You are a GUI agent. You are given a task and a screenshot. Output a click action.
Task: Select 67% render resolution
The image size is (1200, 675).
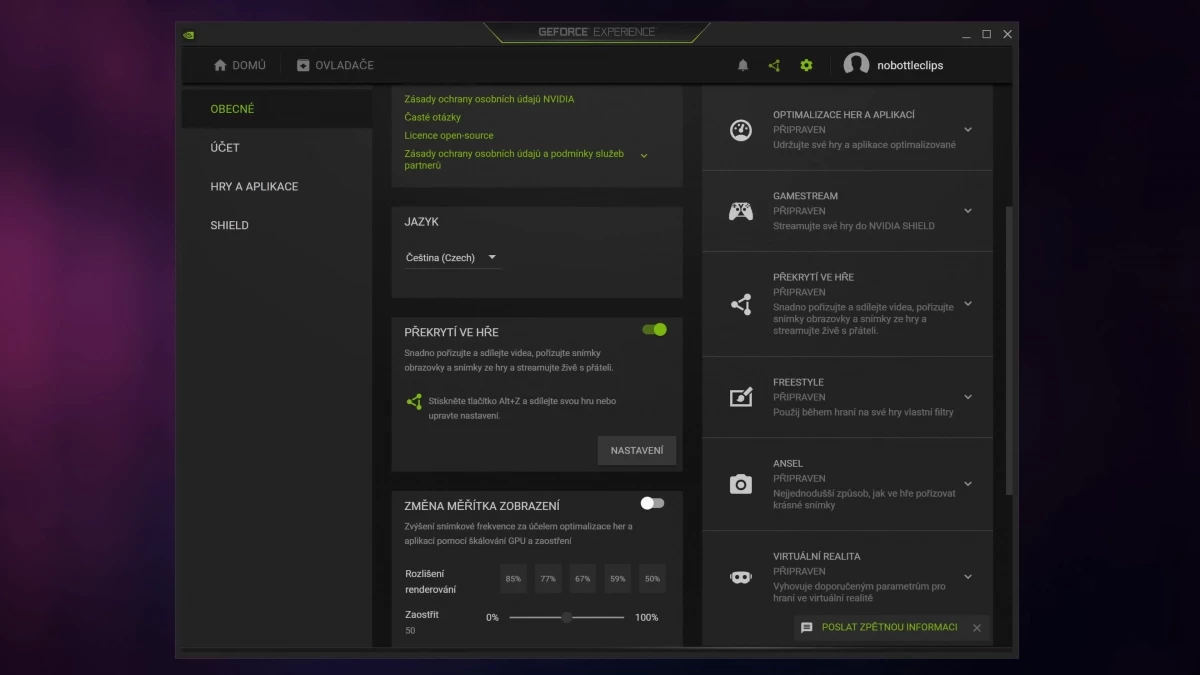(583, 579)
